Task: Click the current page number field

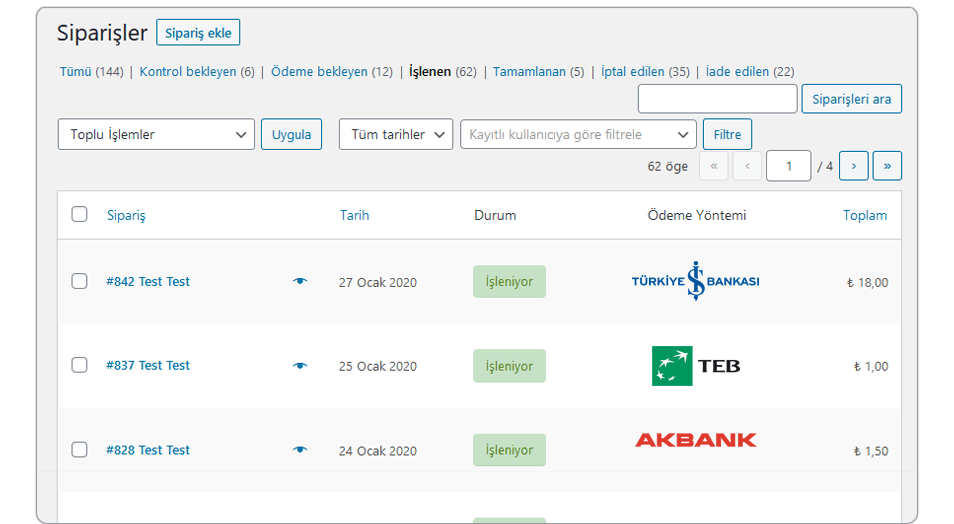Action: [x=789, y=166]
